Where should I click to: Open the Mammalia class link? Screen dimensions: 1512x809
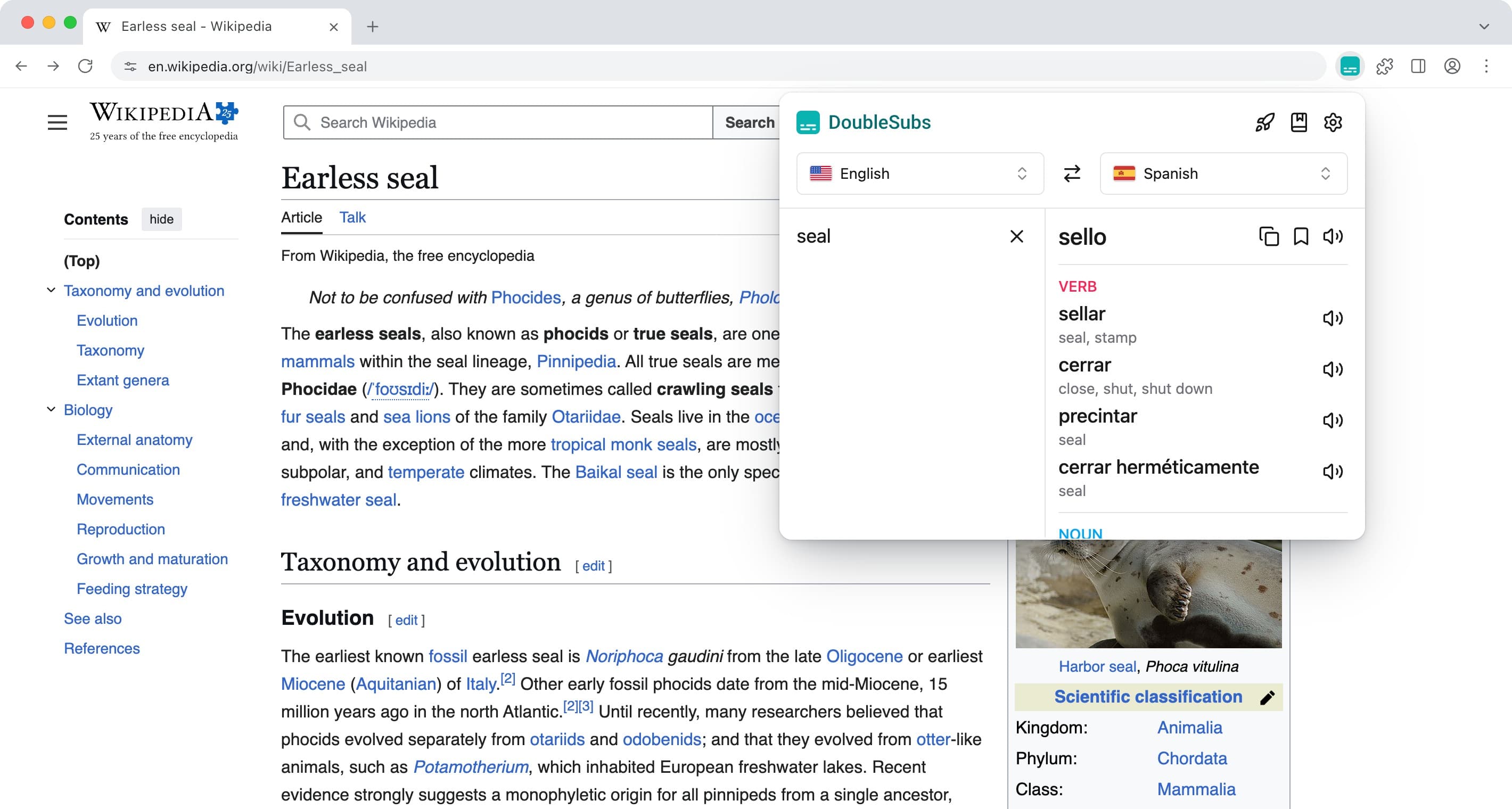pyautogui.click(x=1196, y=789)
